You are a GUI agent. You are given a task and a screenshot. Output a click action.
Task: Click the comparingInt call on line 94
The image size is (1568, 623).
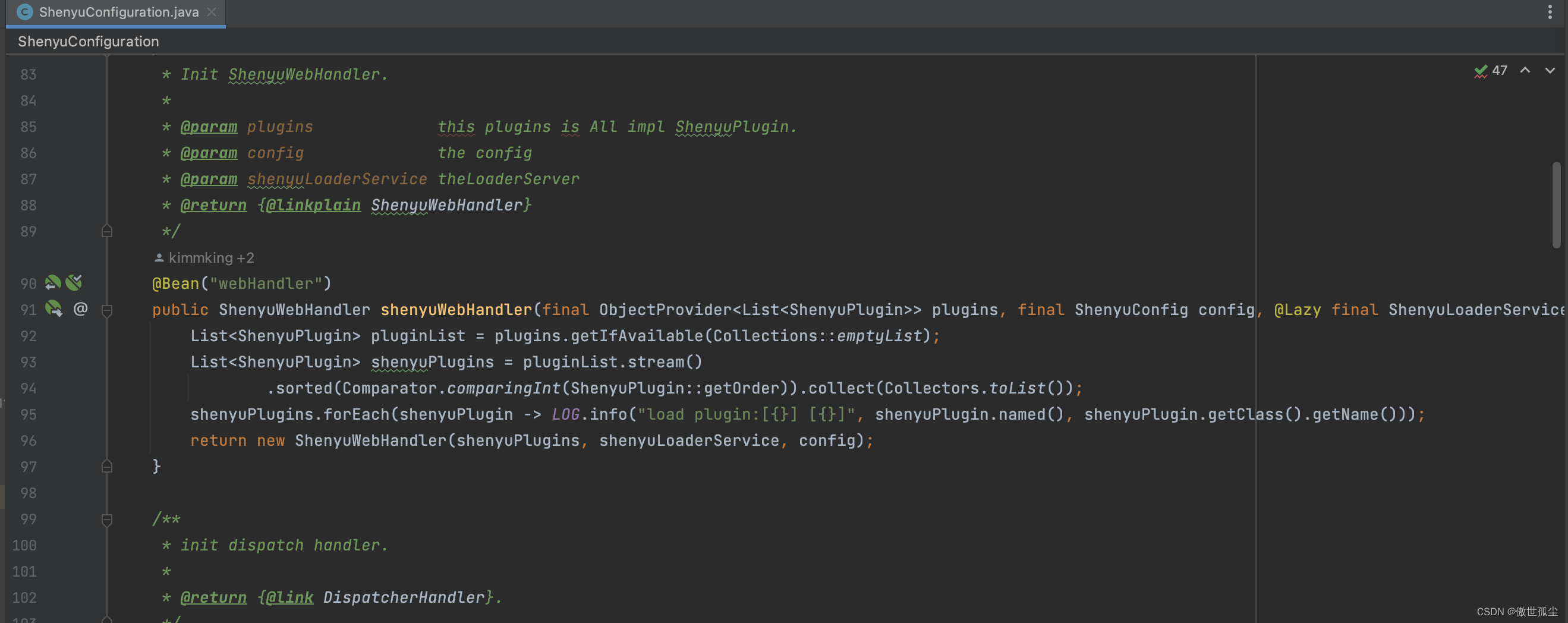pyautogui.click(x=503, y=389)
